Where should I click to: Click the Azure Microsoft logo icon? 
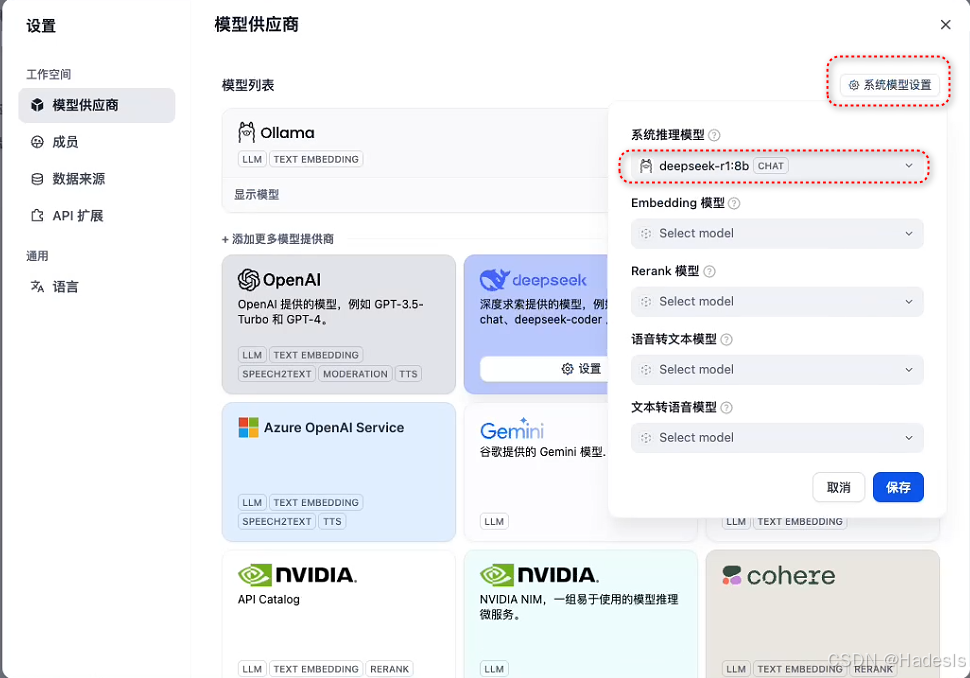click(x=249, y=427)
